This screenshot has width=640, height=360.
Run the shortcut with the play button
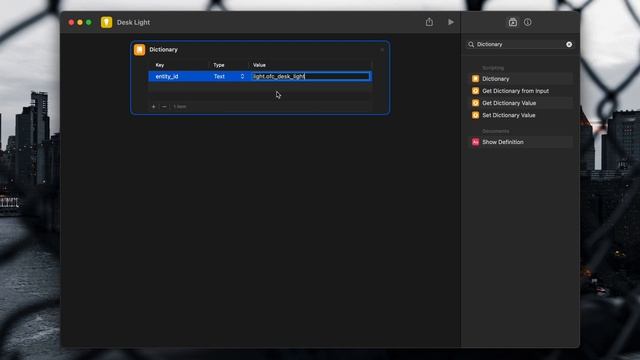[x=451, y=22]
